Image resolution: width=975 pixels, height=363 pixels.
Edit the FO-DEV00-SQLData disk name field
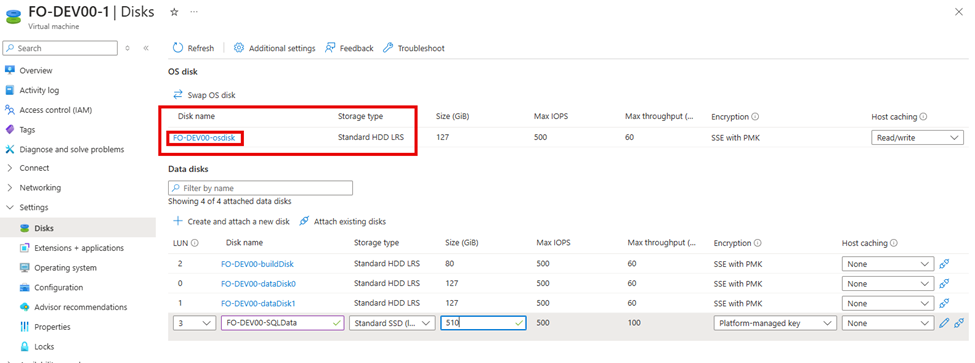click(x=282, y=323)
